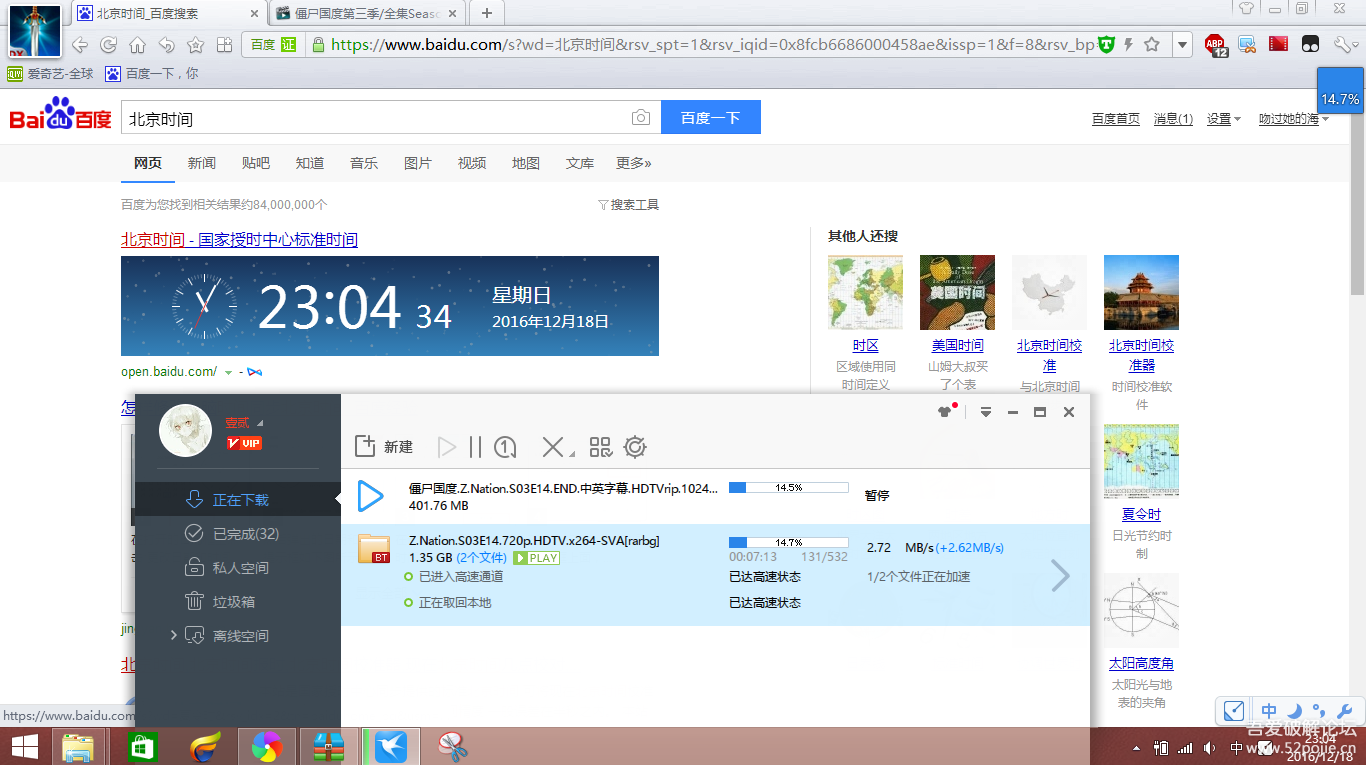Open the 设置 dropdown on Baidu header
1366x765 pixels.
[1223, 119]
